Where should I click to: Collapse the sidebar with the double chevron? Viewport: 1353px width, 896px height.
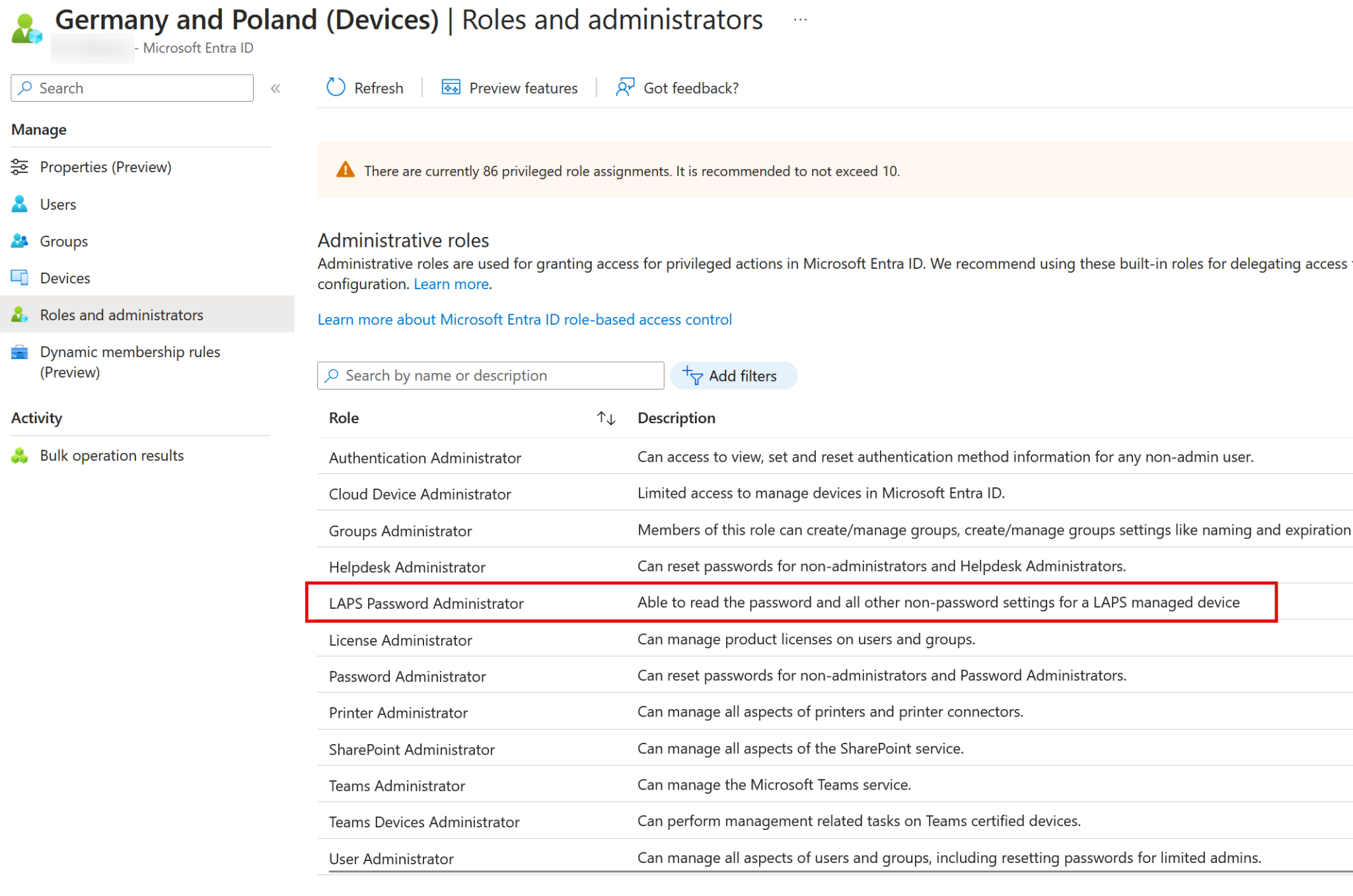[x=275, y=88]
